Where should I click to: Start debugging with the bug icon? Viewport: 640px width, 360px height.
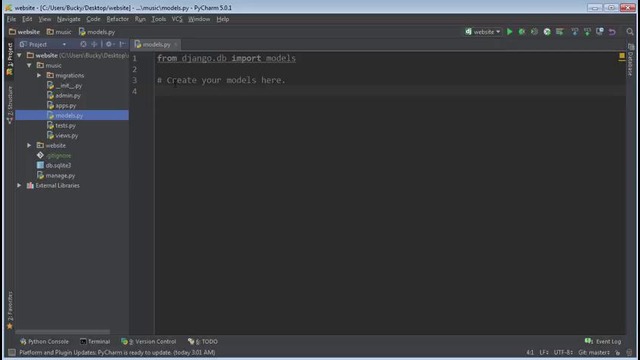point(522,31)
